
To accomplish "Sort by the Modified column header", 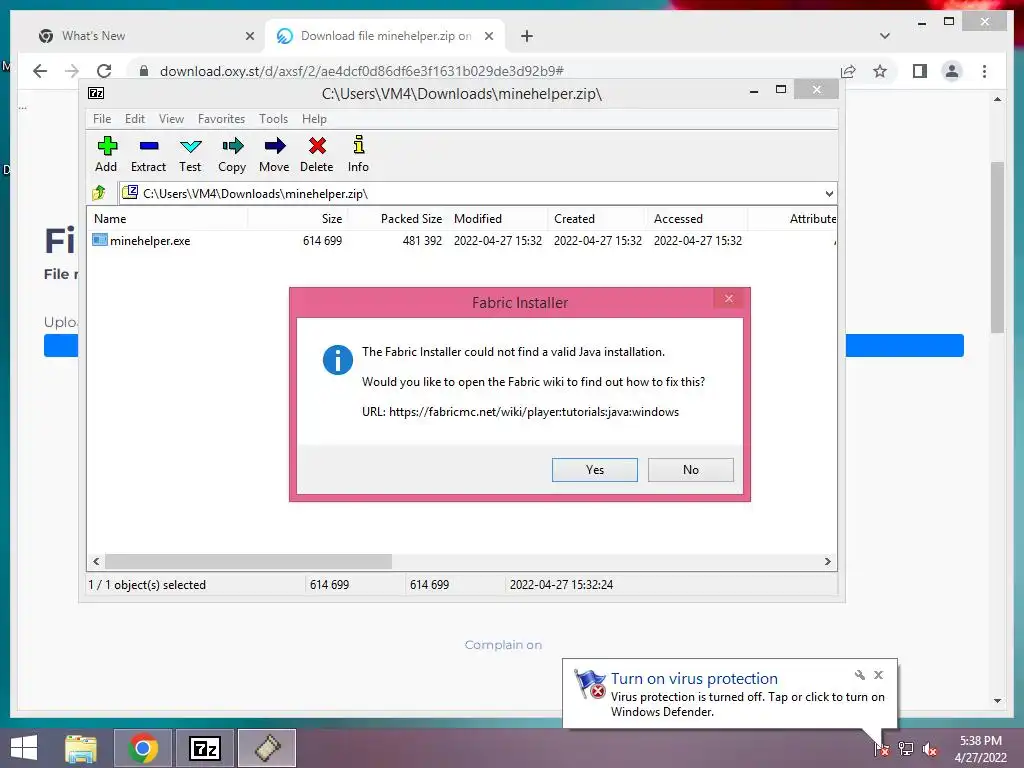I will [498, 219].
